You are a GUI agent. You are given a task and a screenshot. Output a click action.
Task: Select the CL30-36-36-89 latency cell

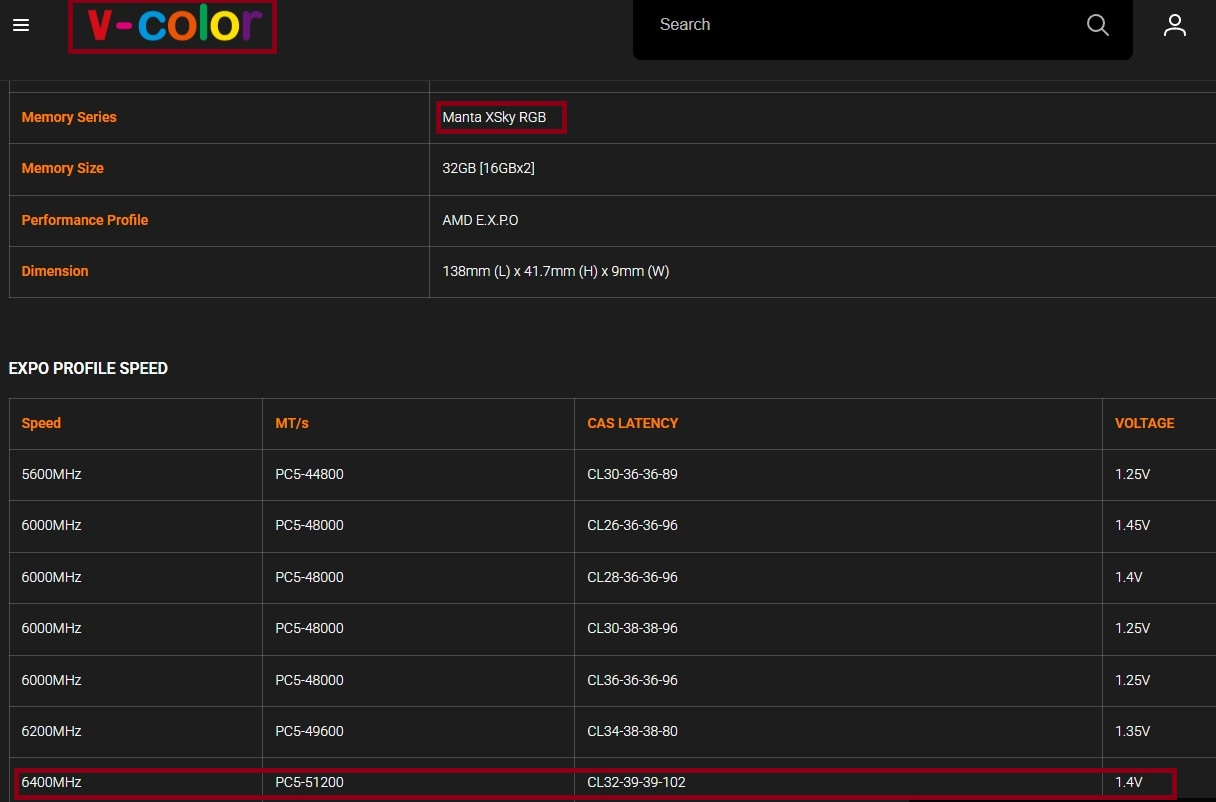click(x=632, y=474)
